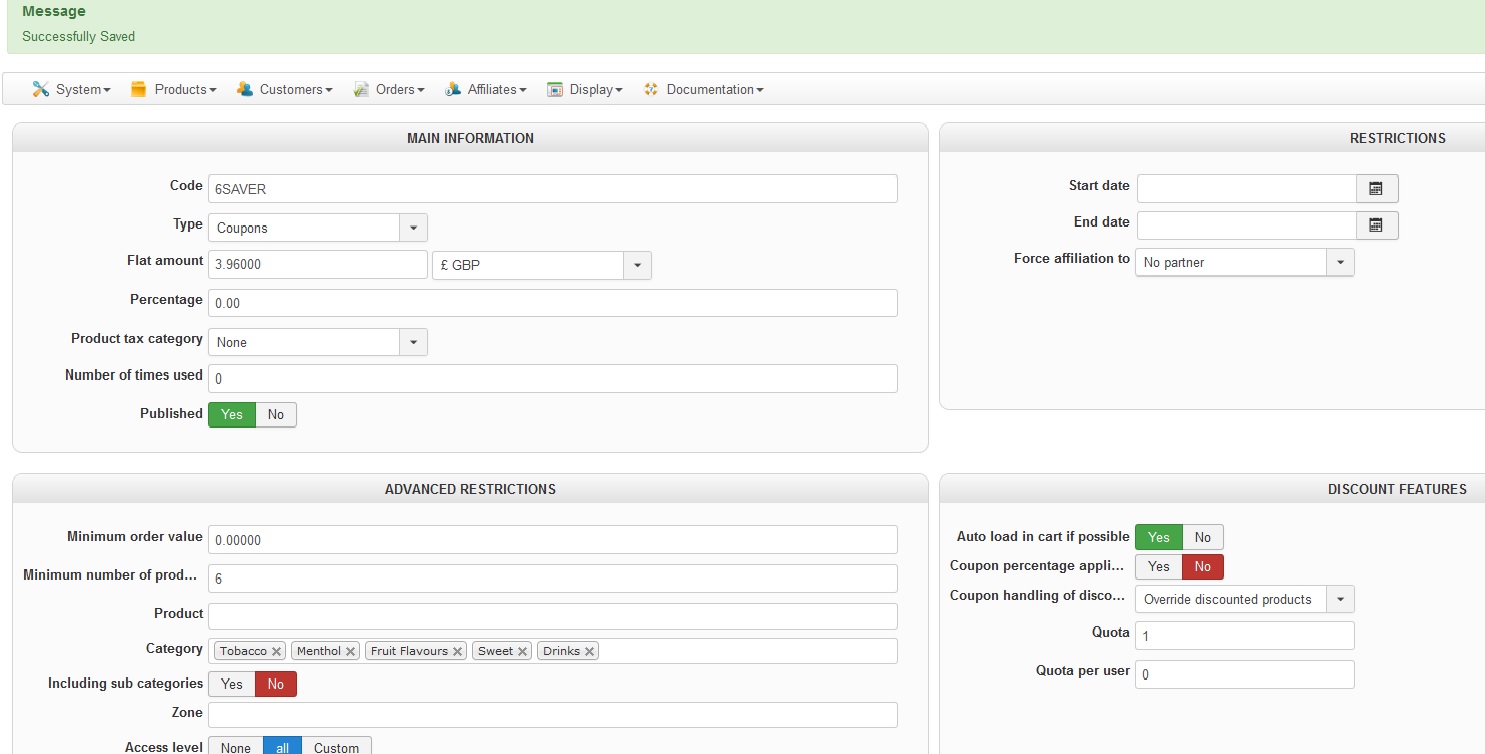Open the Display menu
This screenshot has height=754, width=1485.
pos(586,89)
